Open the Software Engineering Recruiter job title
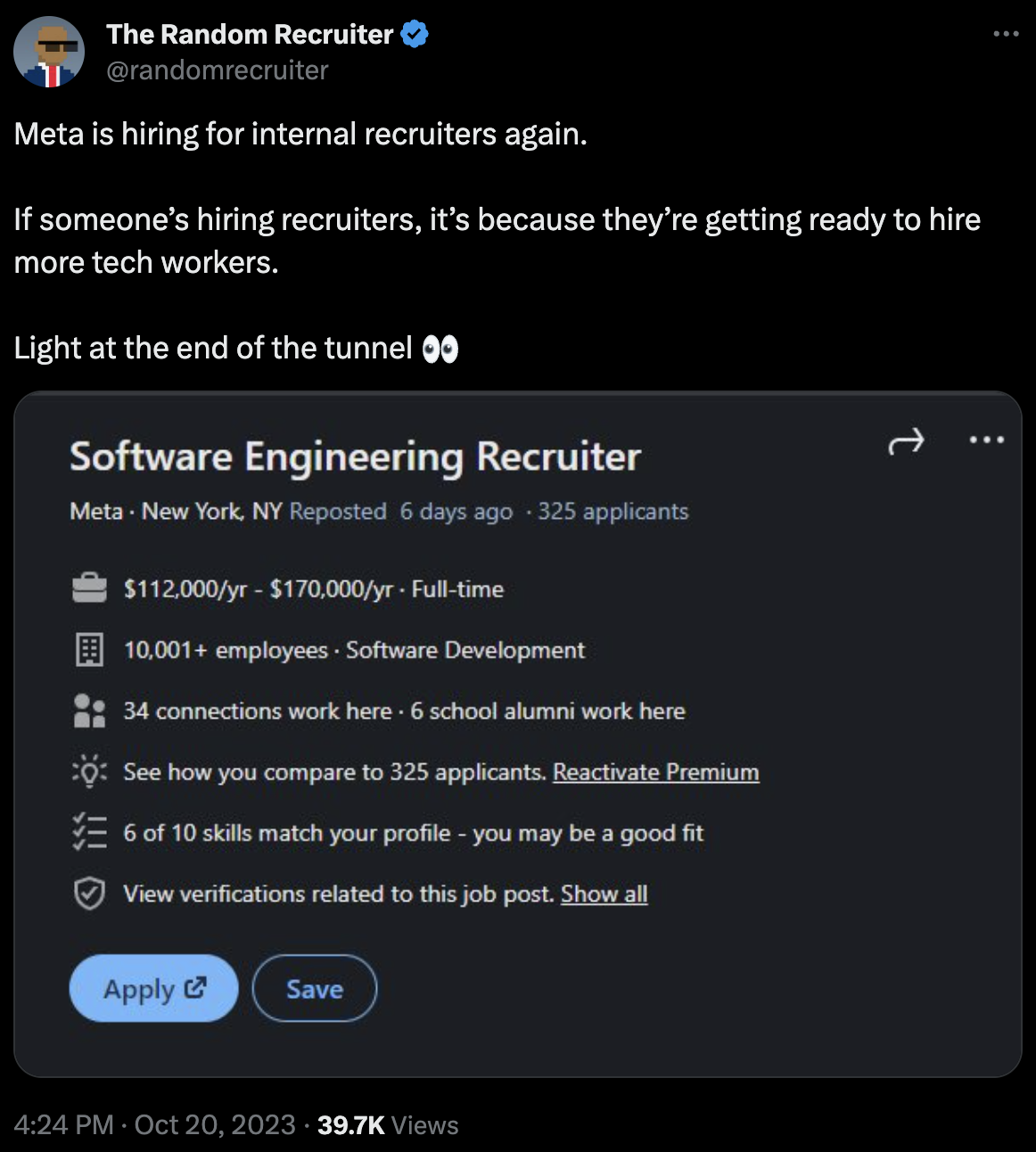This screenshot has width=1036, height=1152. coord(356,457)
